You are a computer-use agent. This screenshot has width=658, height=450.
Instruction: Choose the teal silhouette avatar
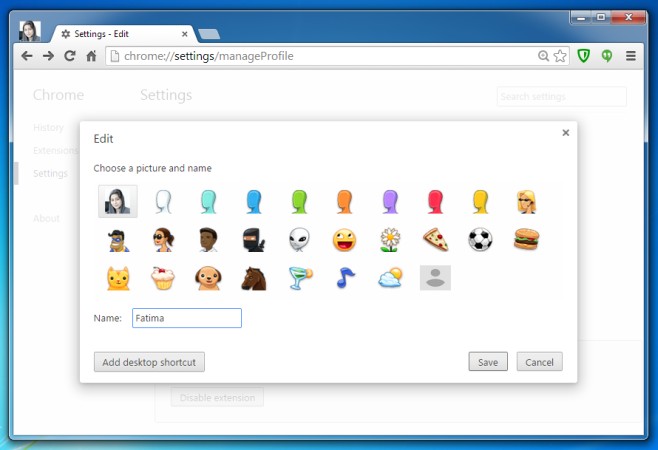(x=209, y=202)
